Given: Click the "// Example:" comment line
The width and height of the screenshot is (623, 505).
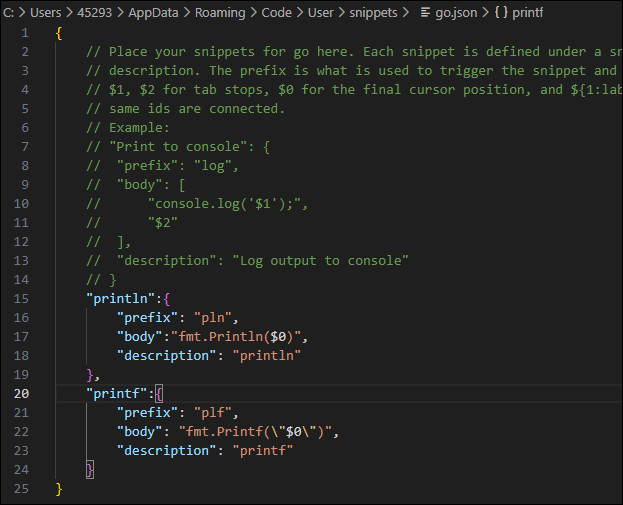Looking at the screenshot, I should 128,128.
